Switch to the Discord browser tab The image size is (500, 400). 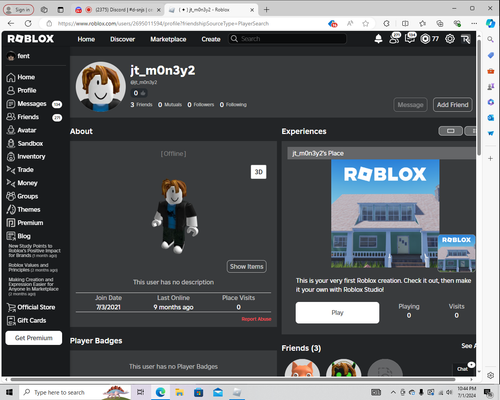[118, 10]
